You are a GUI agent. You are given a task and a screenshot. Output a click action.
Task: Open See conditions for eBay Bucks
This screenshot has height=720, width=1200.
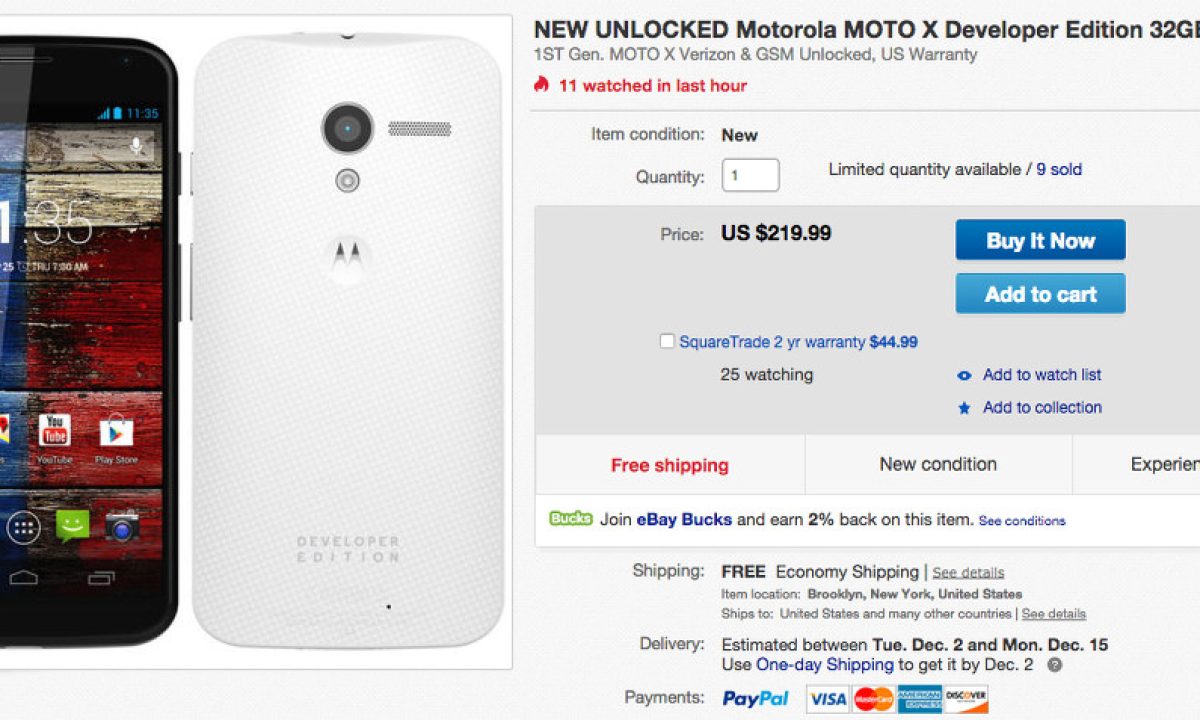[x=1021, y=521]
